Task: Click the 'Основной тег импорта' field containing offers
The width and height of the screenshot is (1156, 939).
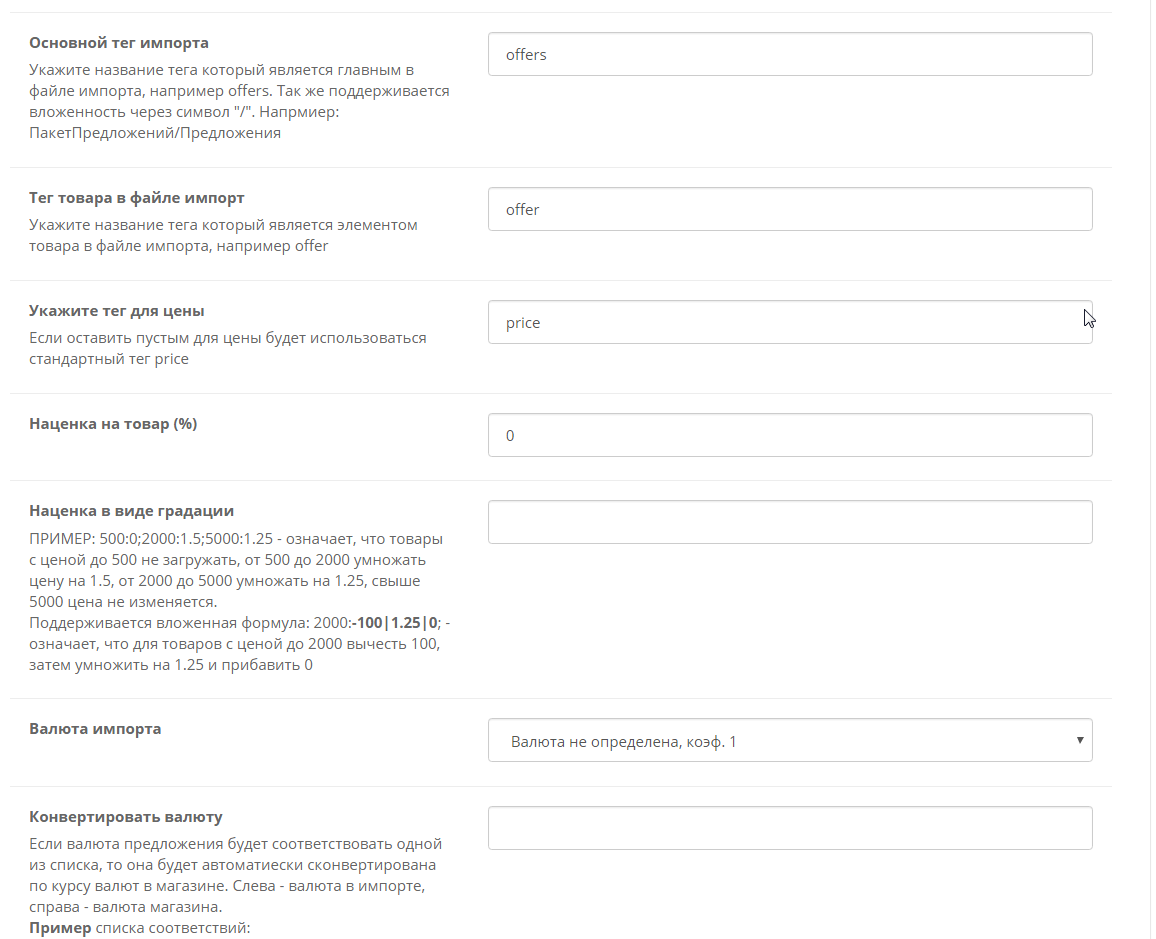Action: coord(790,54)
